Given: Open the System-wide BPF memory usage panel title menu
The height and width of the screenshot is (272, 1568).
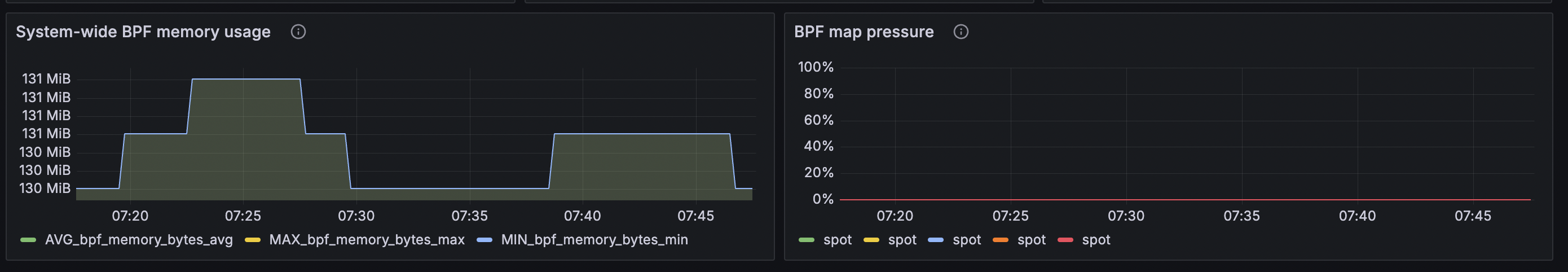Looking at the screenshot, I should coord(143,32).
